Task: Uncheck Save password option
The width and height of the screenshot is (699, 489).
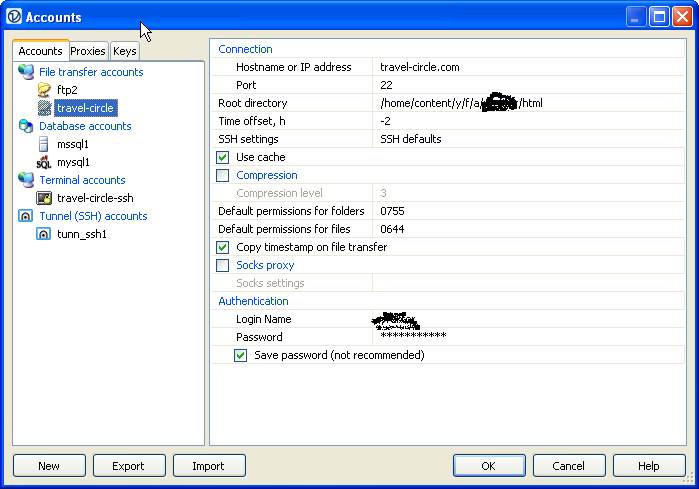Action: (241, 355)
